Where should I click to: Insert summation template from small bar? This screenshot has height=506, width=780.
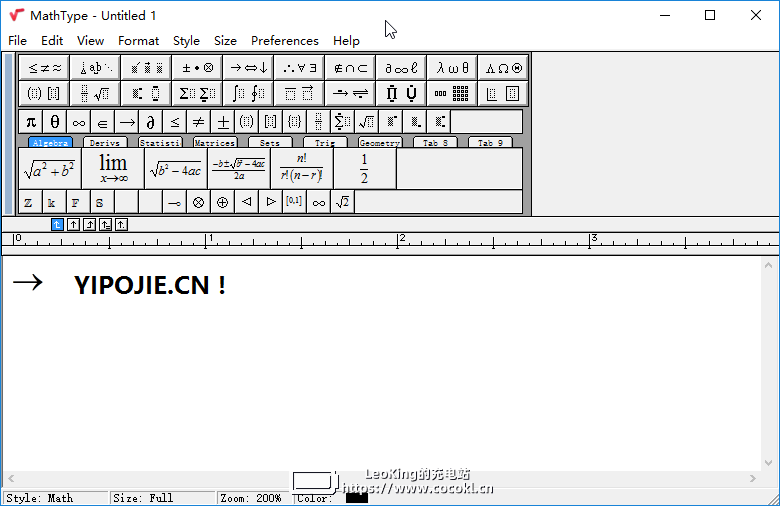342,121
